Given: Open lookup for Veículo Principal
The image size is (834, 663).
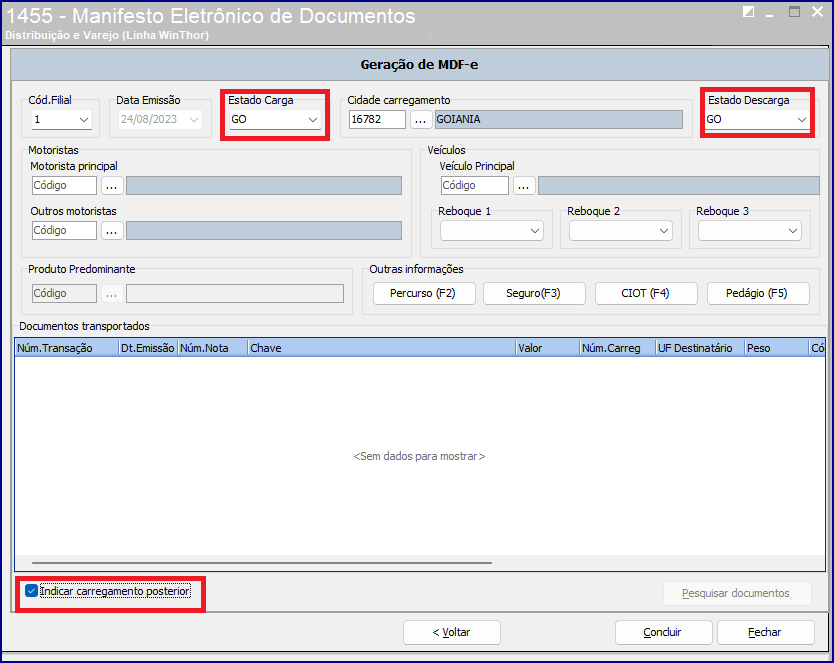Looking at the screenshot, I should pos(524,186).
